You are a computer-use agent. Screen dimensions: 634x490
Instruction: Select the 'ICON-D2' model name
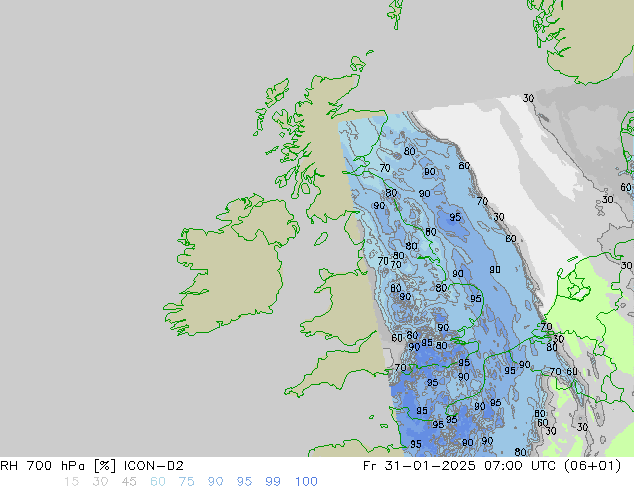click(x=154, y=466)
